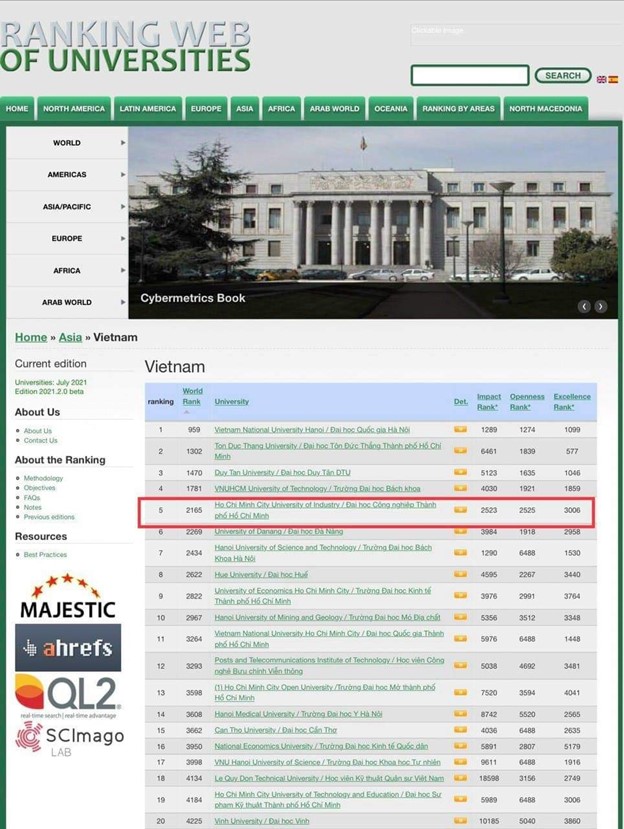Viewport: 624px width, 829px height.
Task: Open the ARAB WORLD navigation tab
Action: [x=334, y=108]
